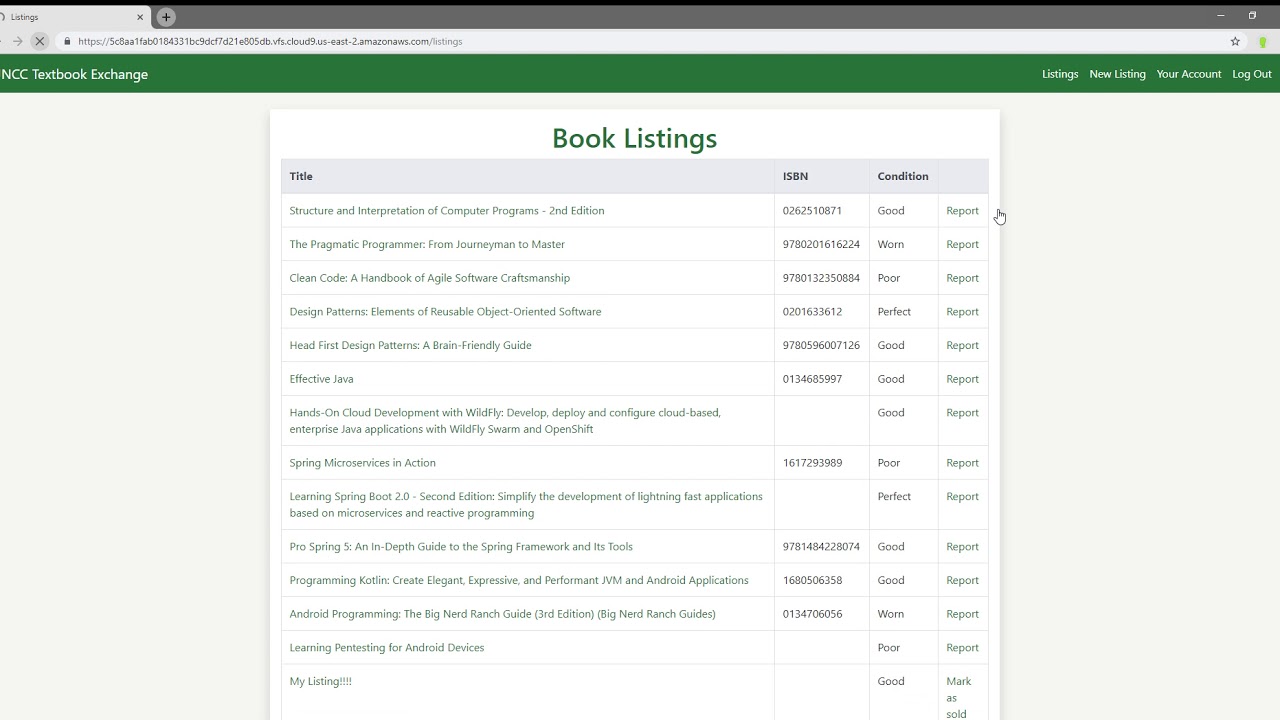Go to NCC Textbook Exchange home
The image size is (1280, 720).
coord(75,74)
